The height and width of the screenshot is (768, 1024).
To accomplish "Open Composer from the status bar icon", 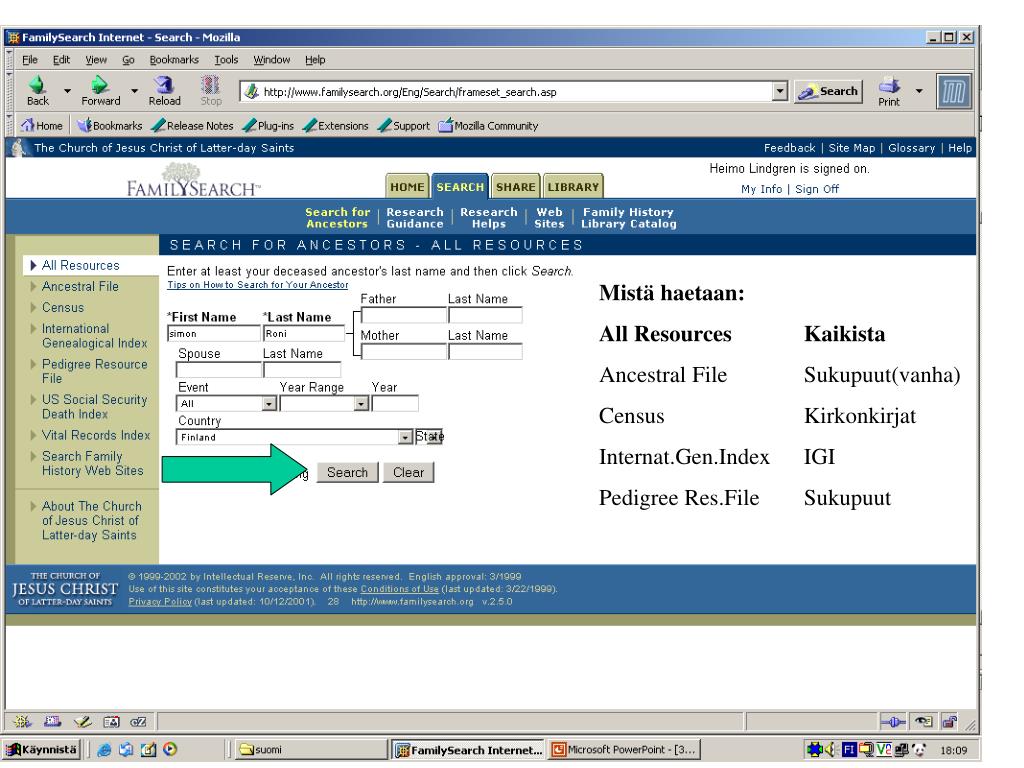I will [82, 722].
